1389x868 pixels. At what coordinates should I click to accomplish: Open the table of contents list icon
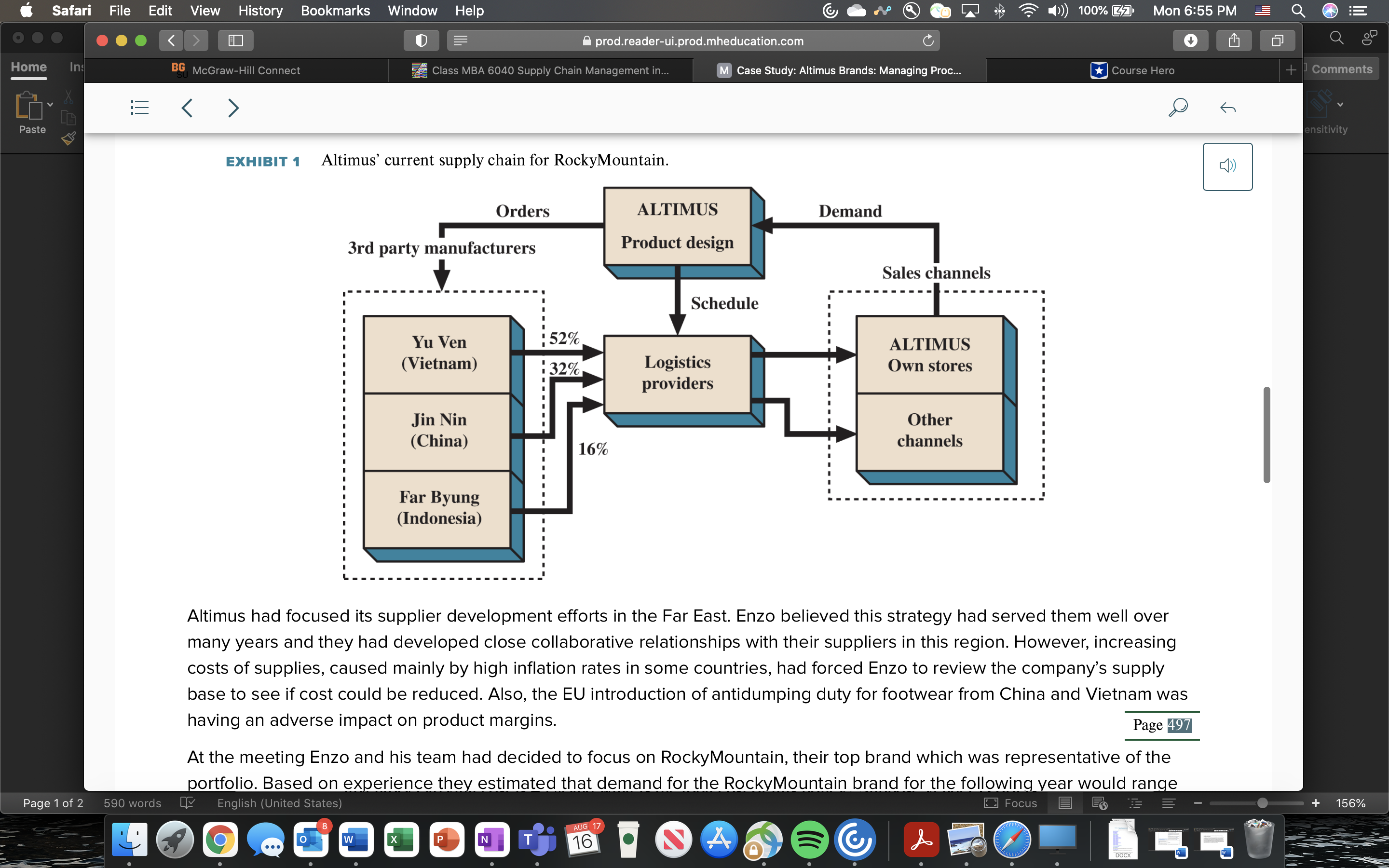139,108
